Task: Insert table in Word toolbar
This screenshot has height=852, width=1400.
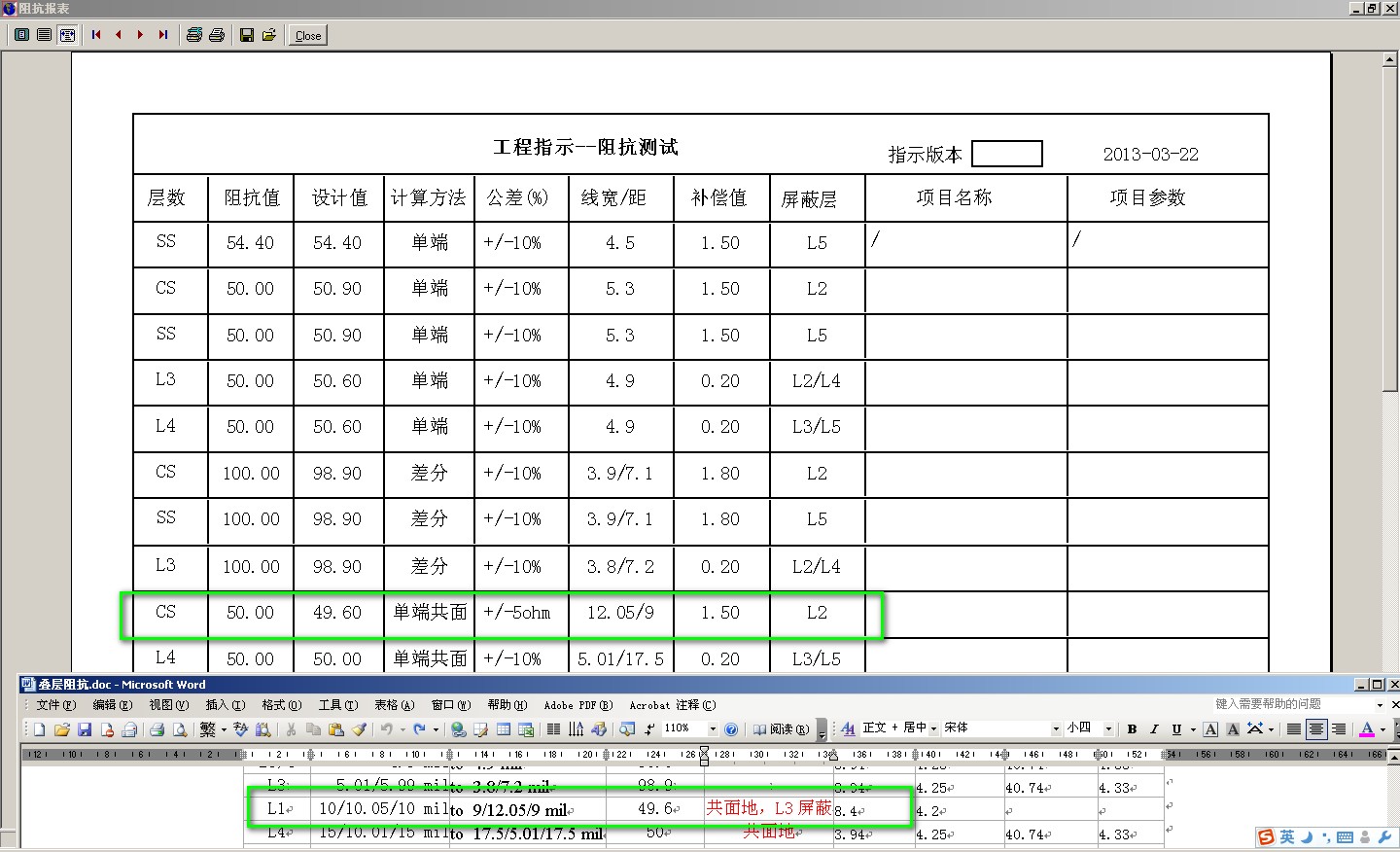Action: point(503,729)
